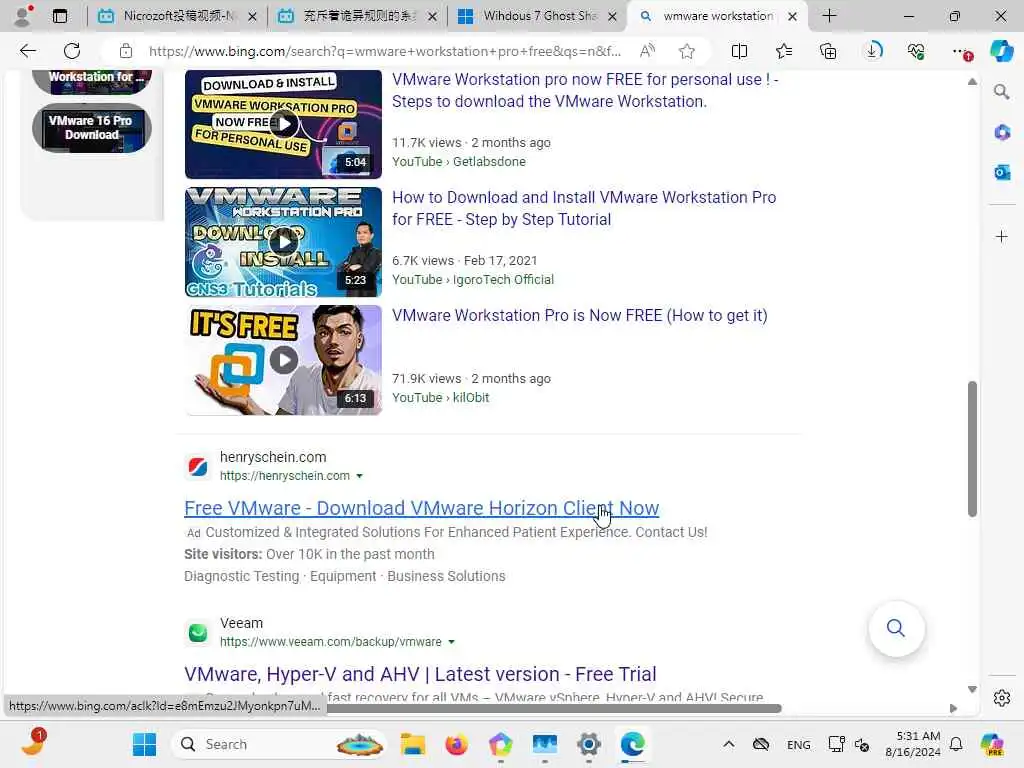Open How to Download and Install VMware link
The image size is (1024, 768).
(584, 208)
